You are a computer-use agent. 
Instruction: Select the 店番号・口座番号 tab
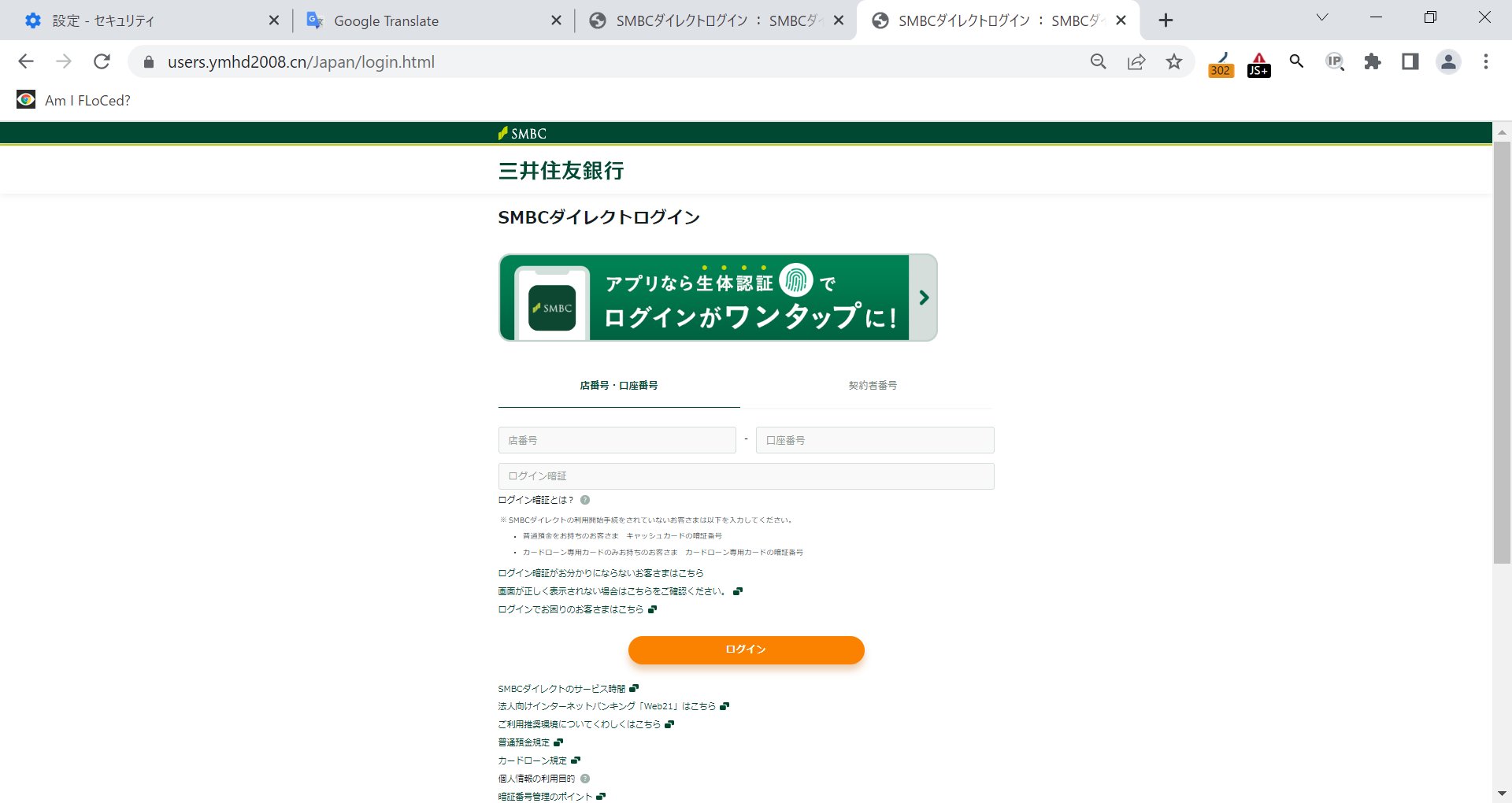coord(619,386)
